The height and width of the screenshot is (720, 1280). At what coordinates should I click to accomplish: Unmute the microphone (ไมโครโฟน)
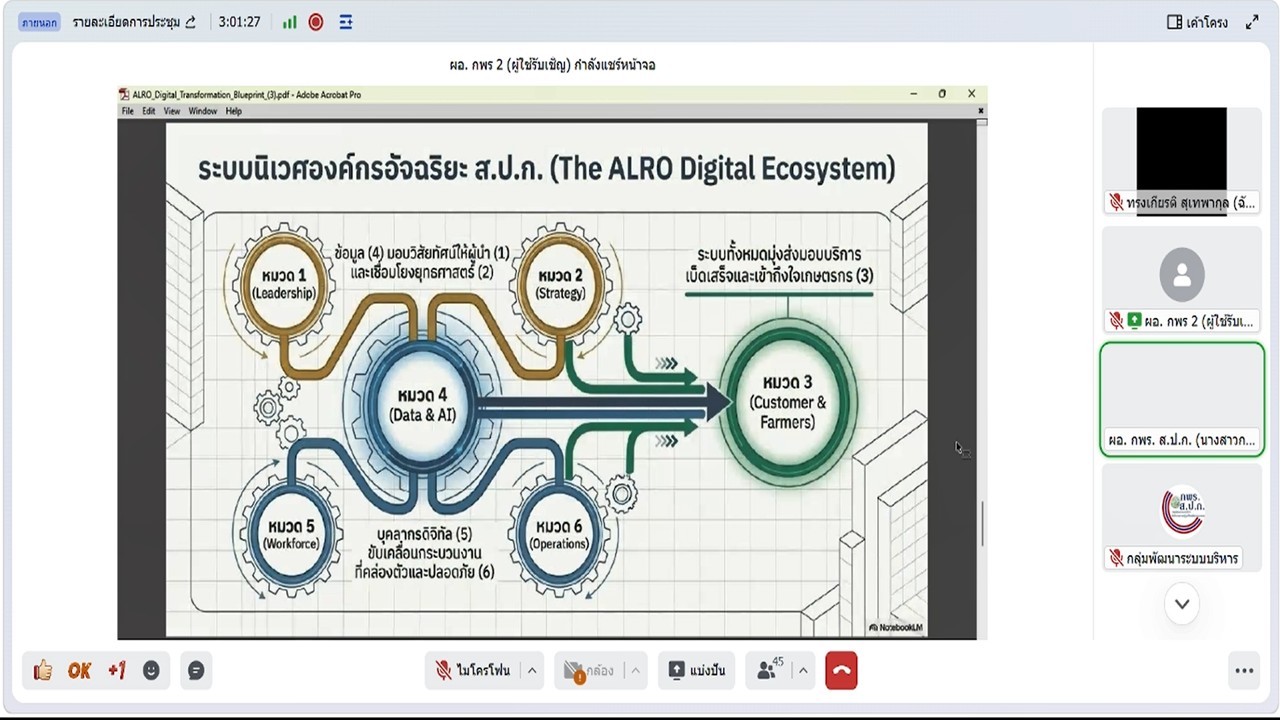473,670
